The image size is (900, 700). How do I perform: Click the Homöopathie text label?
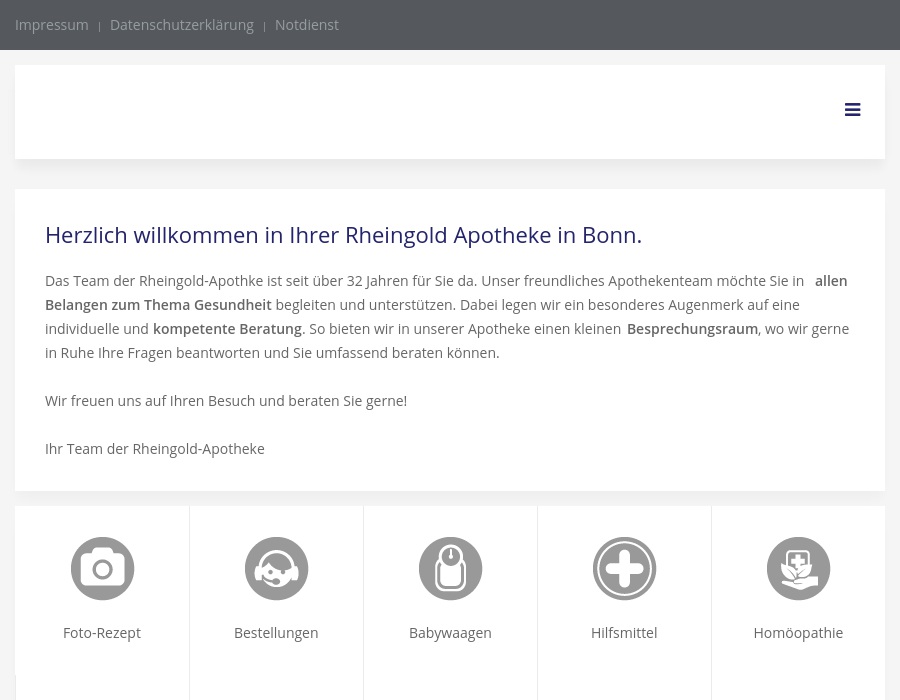coord(798,632)
